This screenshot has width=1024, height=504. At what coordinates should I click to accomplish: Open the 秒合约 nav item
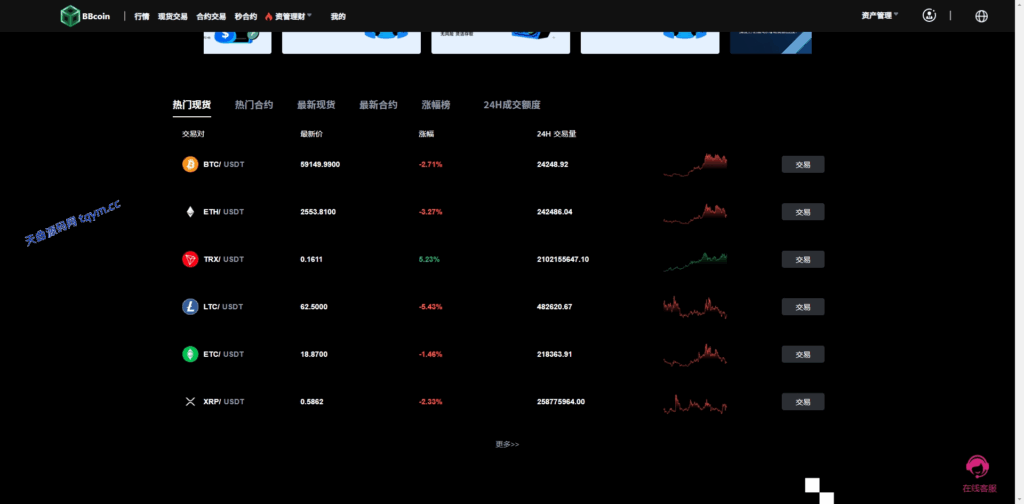coord(246,16)
